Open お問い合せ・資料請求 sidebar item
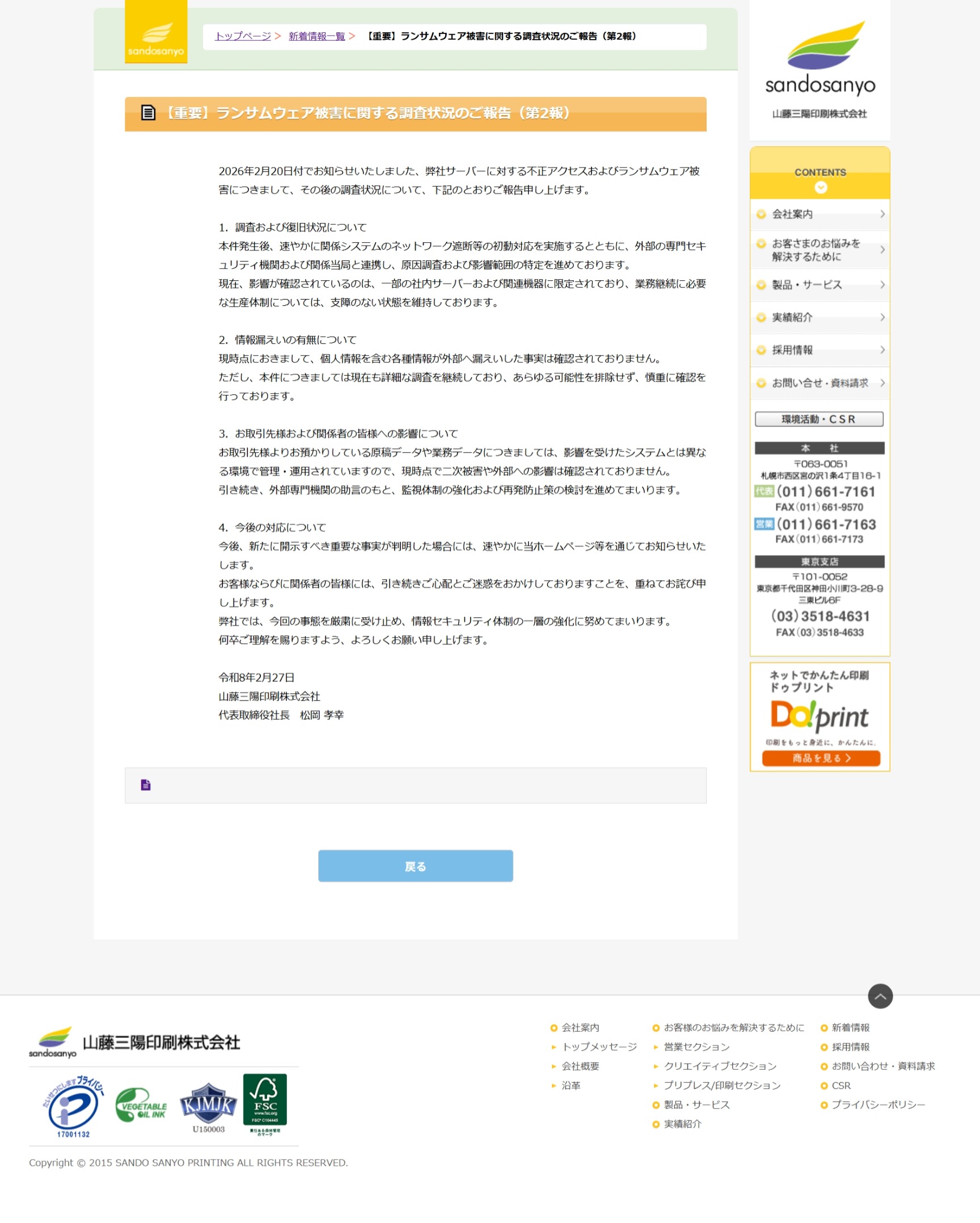Viewport: 980px width, 1223px height. pos(820,383)
